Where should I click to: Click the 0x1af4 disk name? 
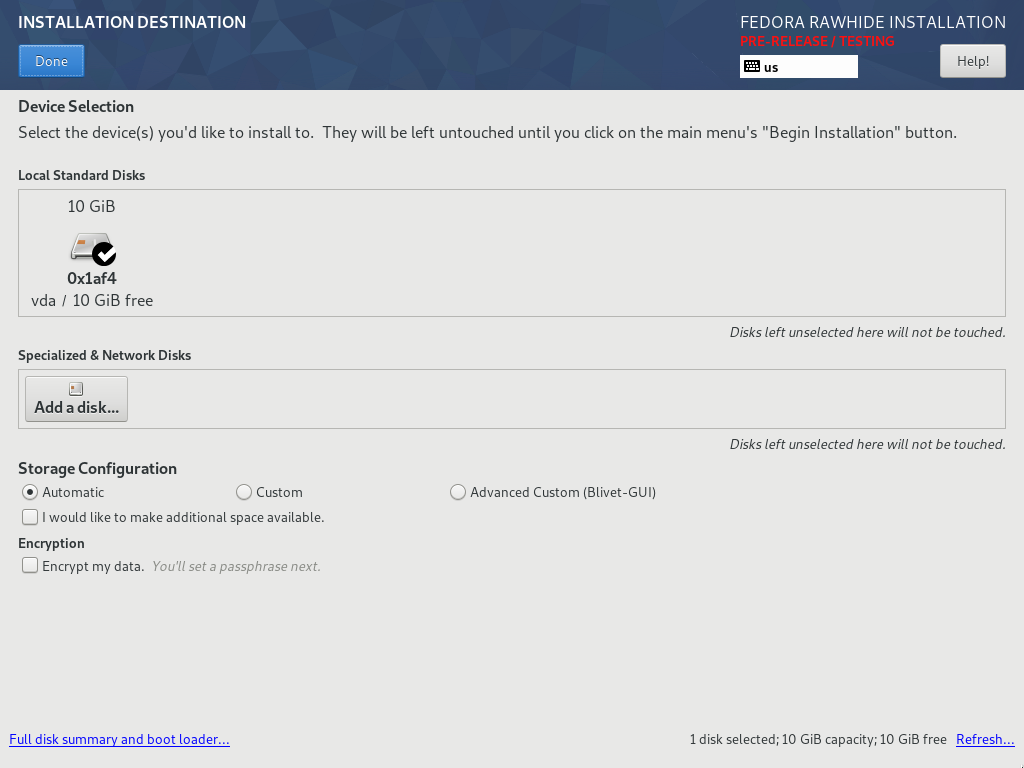point(92,279)
